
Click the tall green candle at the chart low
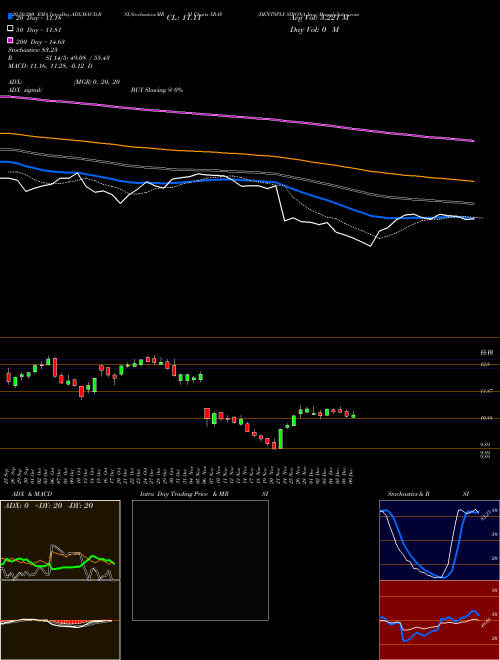(x=281, y=439)
